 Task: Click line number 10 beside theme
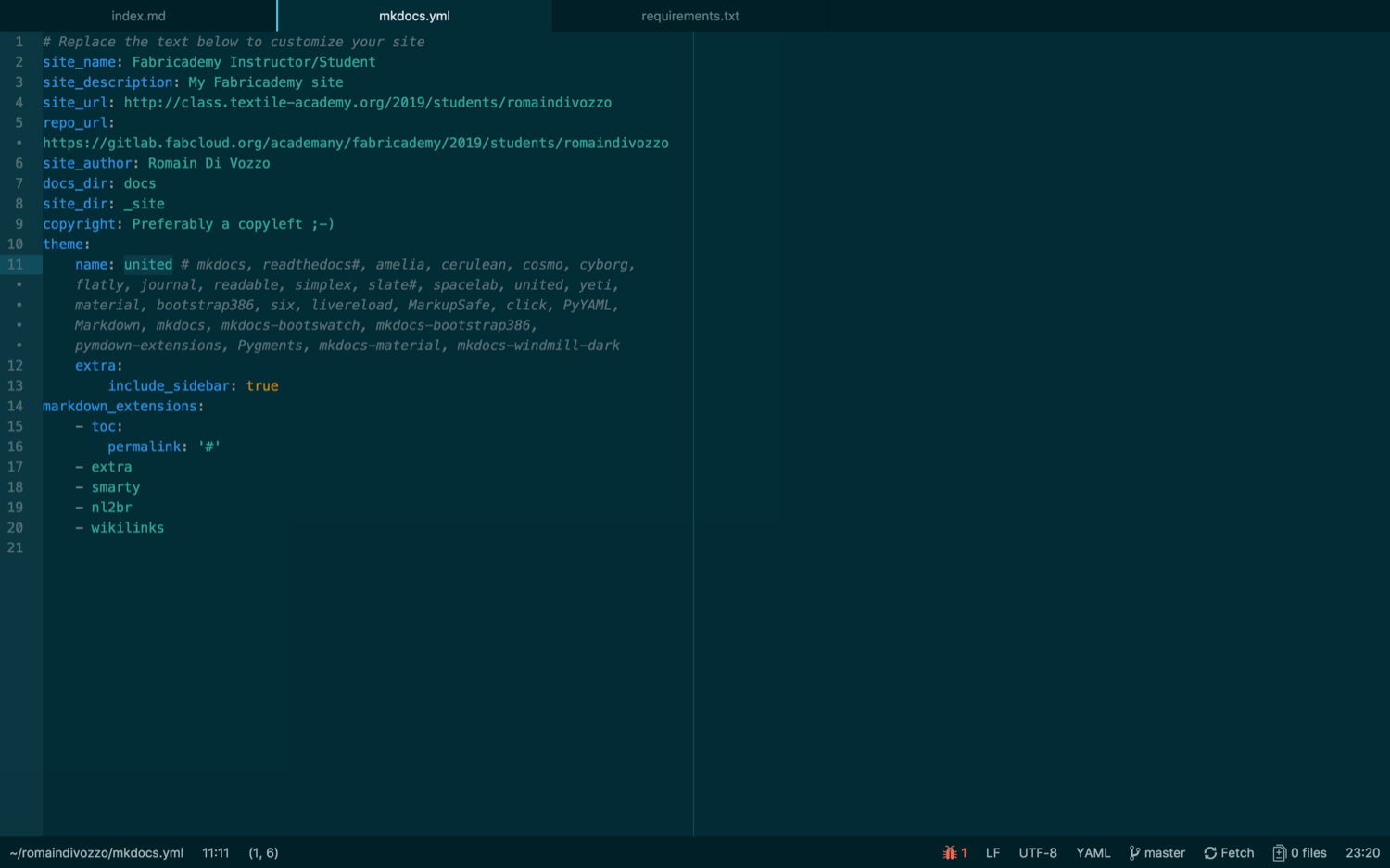coord(16,245)
